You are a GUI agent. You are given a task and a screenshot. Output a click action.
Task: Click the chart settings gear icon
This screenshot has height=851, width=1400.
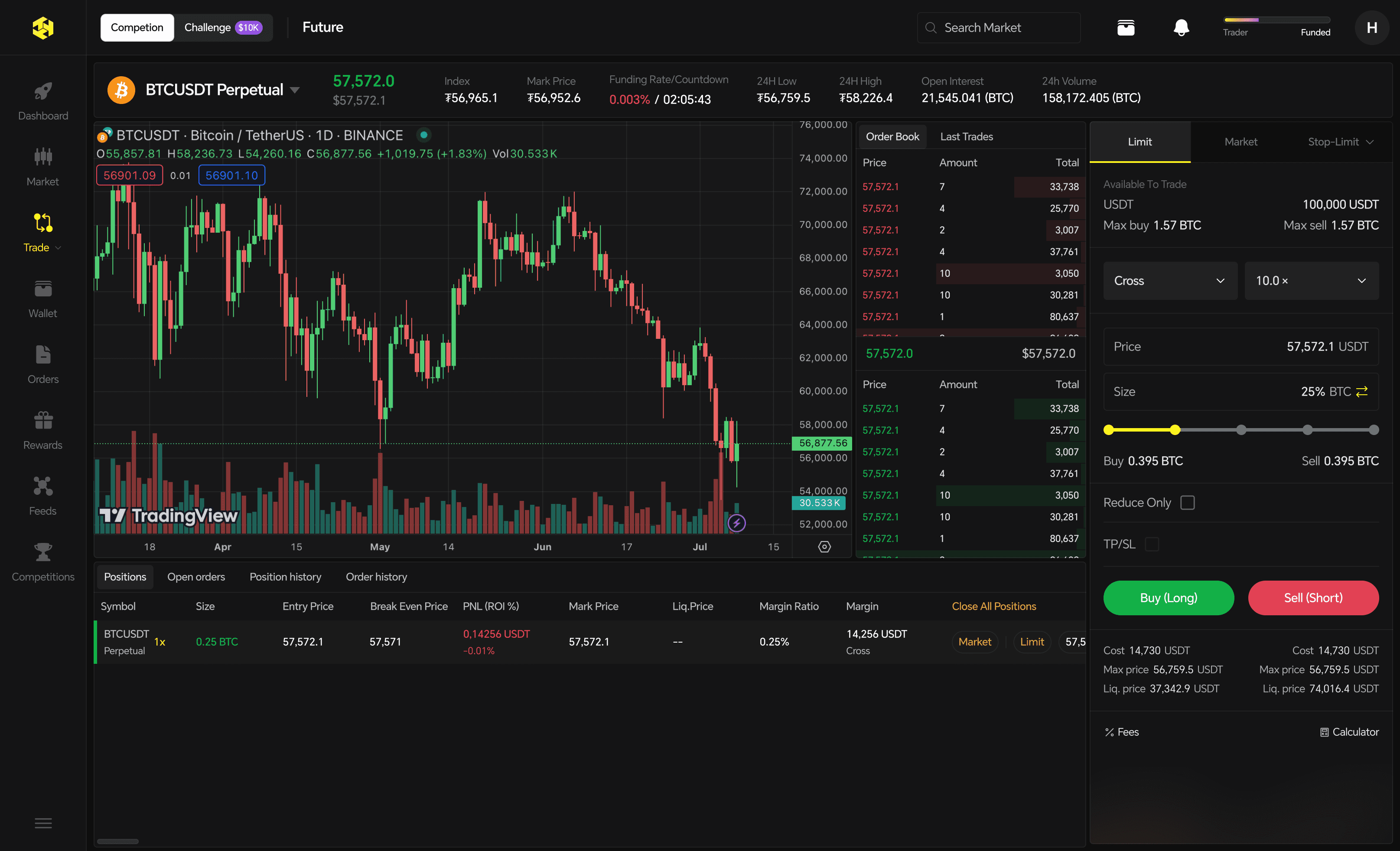tap(824, 546)
